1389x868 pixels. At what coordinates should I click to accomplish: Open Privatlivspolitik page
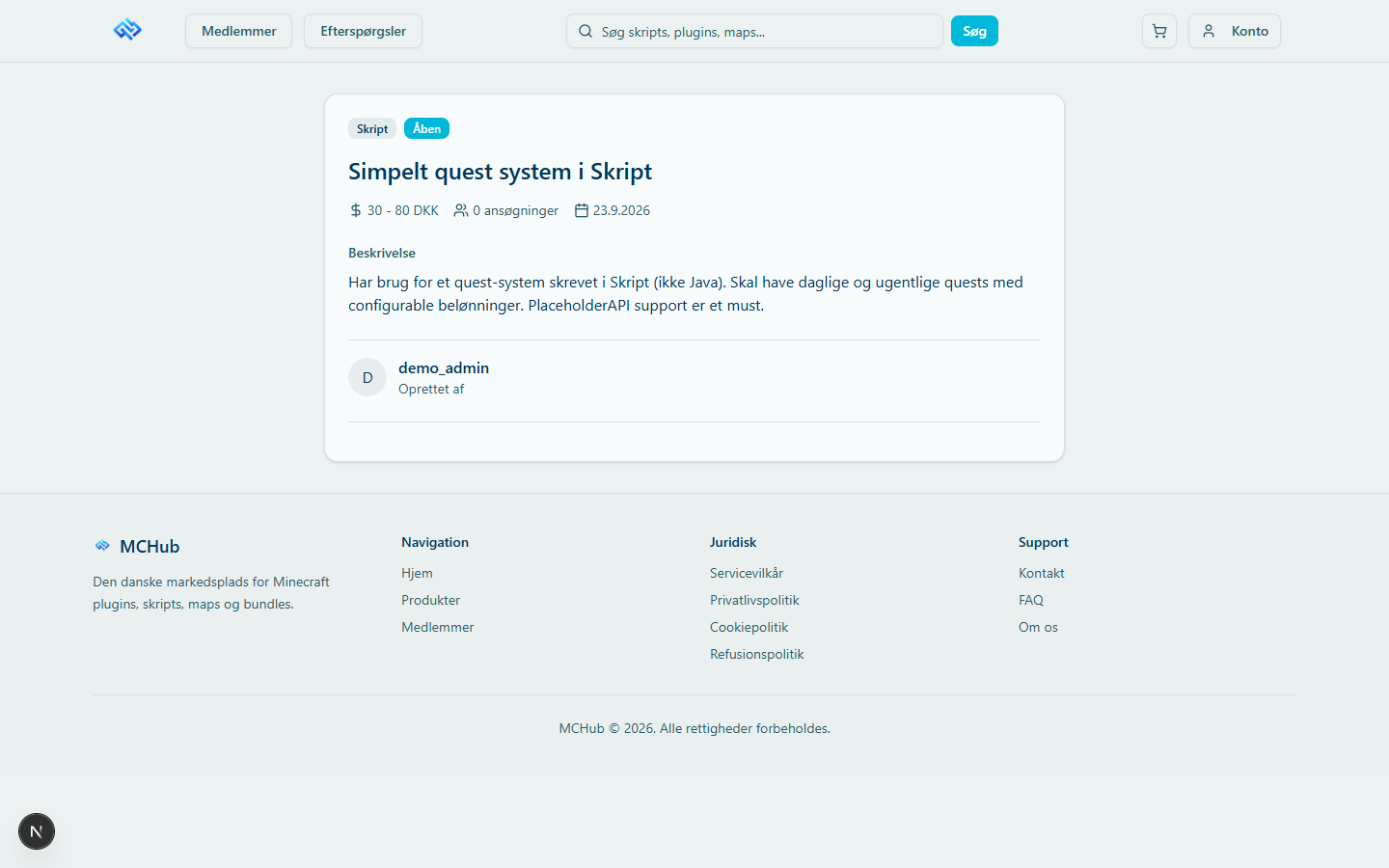click(x=754, y=600)
